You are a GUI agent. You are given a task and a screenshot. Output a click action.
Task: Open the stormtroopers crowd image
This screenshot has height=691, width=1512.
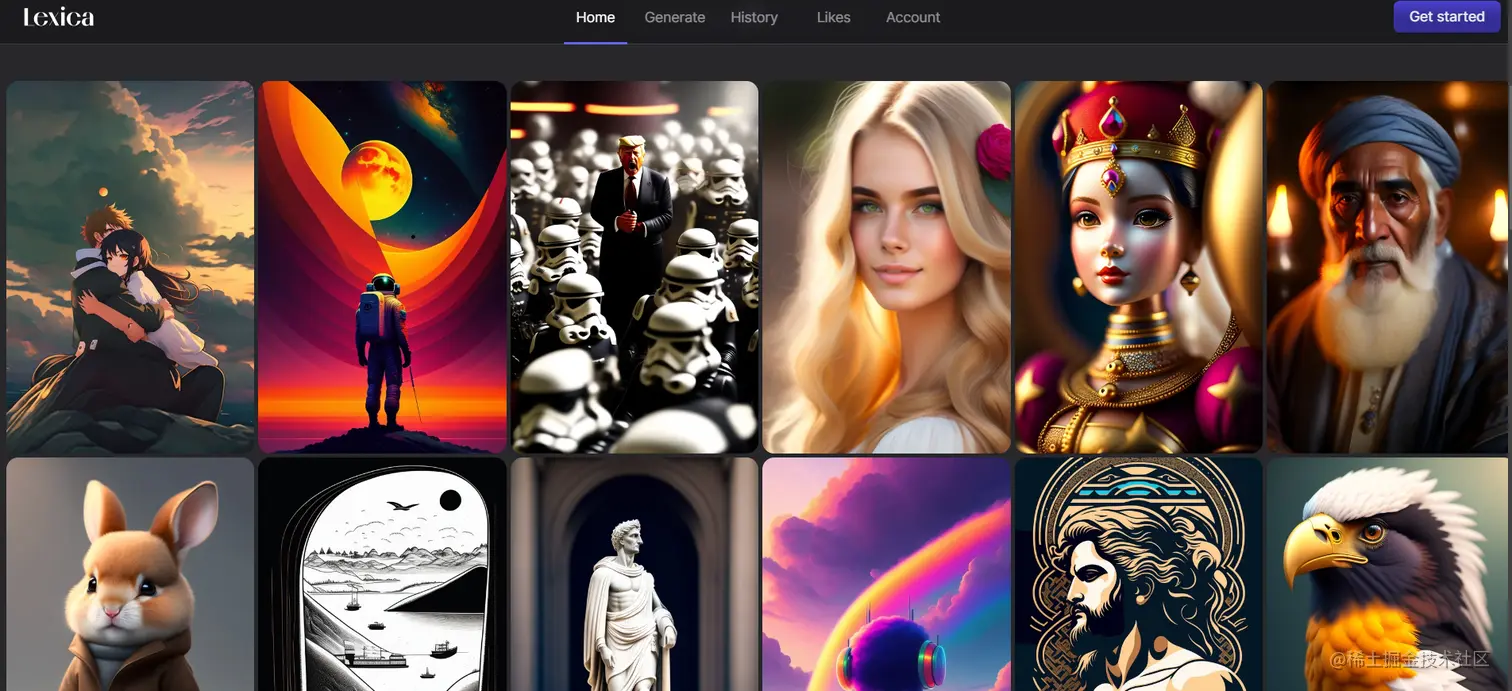click(x=634, y=267)
